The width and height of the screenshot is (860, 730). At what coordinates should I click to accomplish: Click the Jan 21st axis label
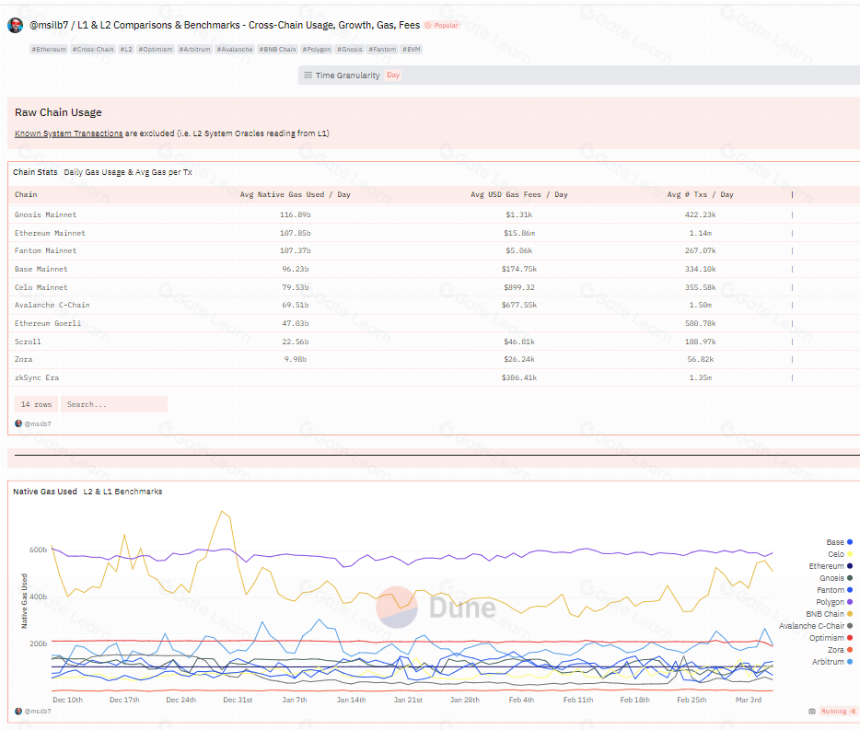point(408,700)
